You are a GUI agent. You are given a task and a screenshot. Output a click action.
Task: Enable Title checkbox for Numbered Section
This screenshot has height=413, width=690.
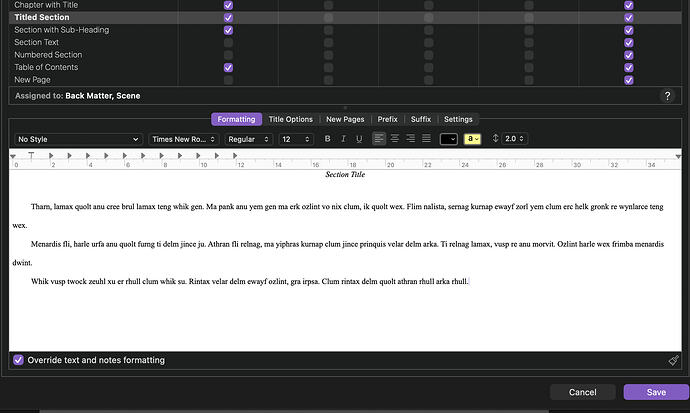click(228, 55)
